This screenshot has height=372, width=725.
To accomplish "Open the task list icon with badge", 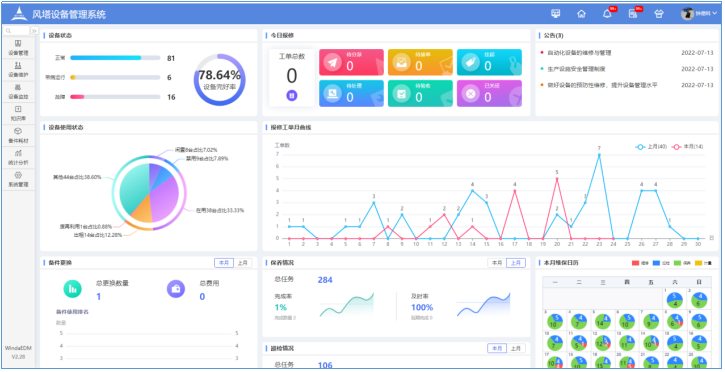I will (x=633, y=14).
